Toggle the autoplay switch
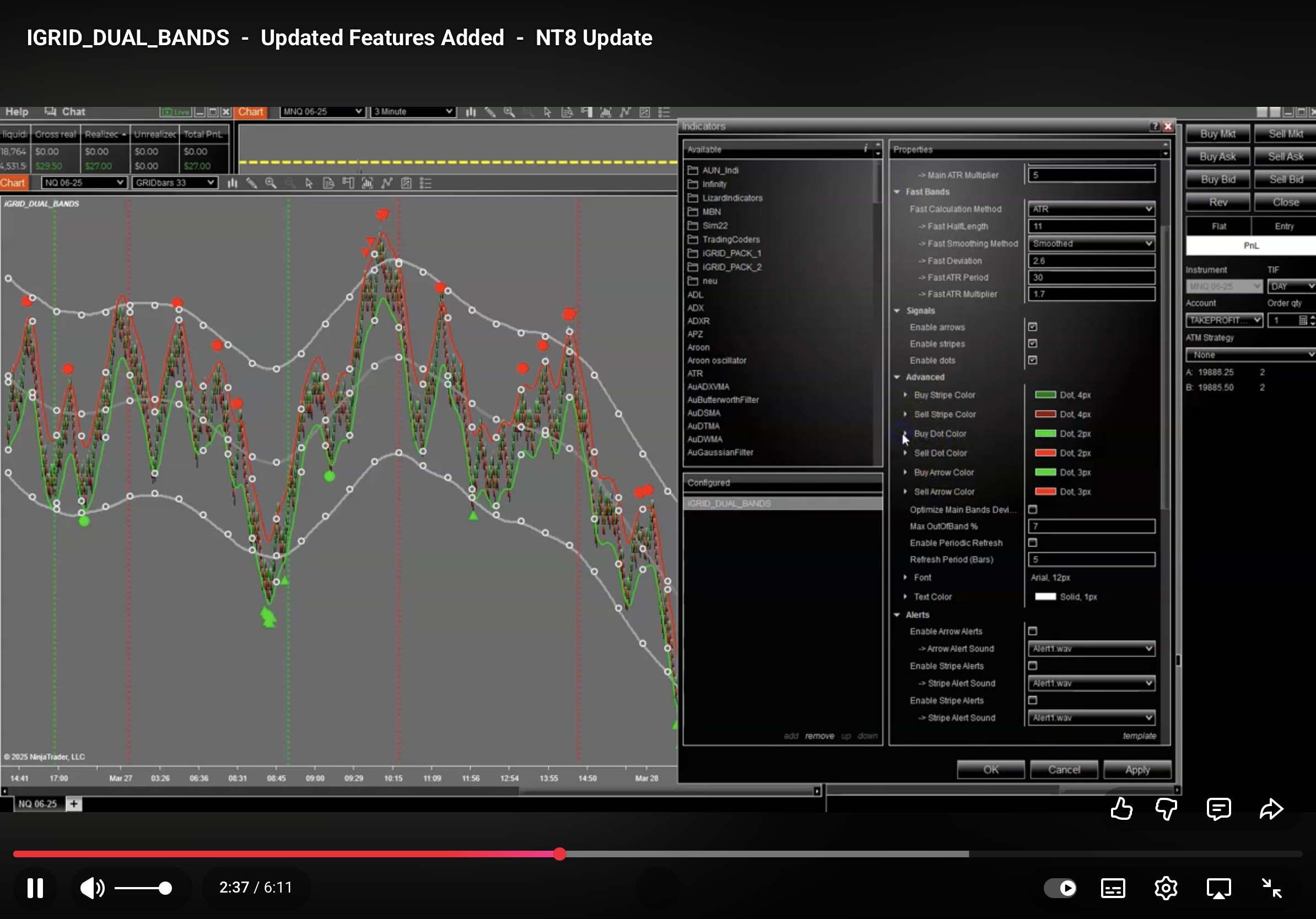The image size is (1316, 919). point(1060,888)
